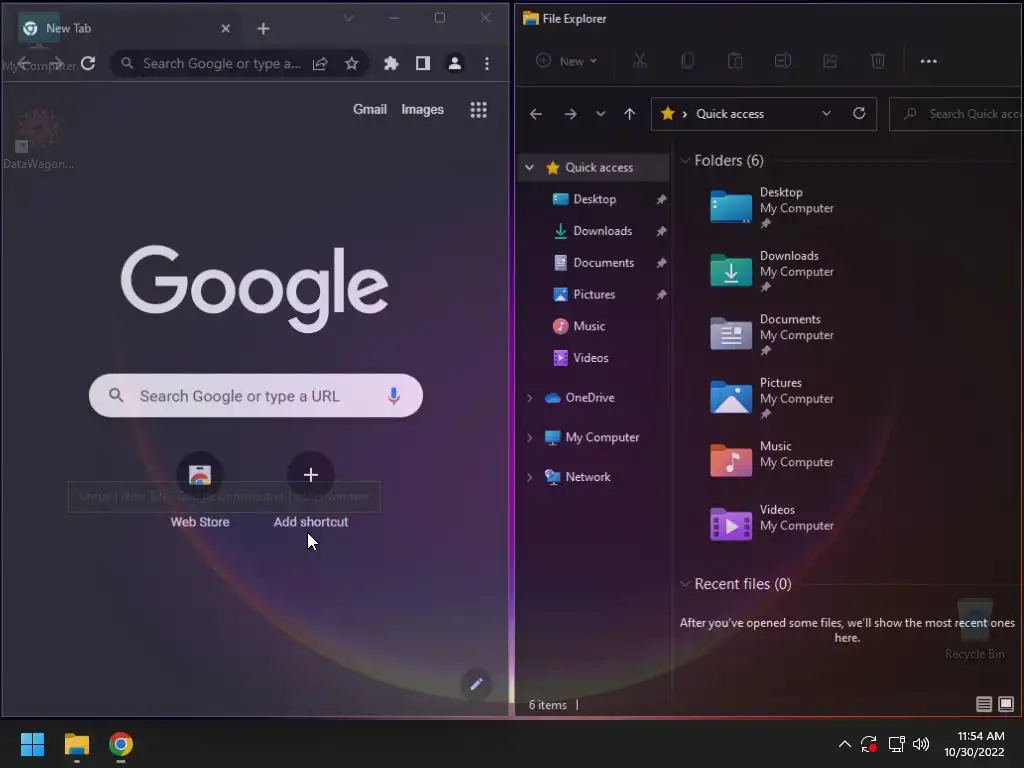
Task: Collapse the Recent files (0) group
Action: click(x=685, y=584)
